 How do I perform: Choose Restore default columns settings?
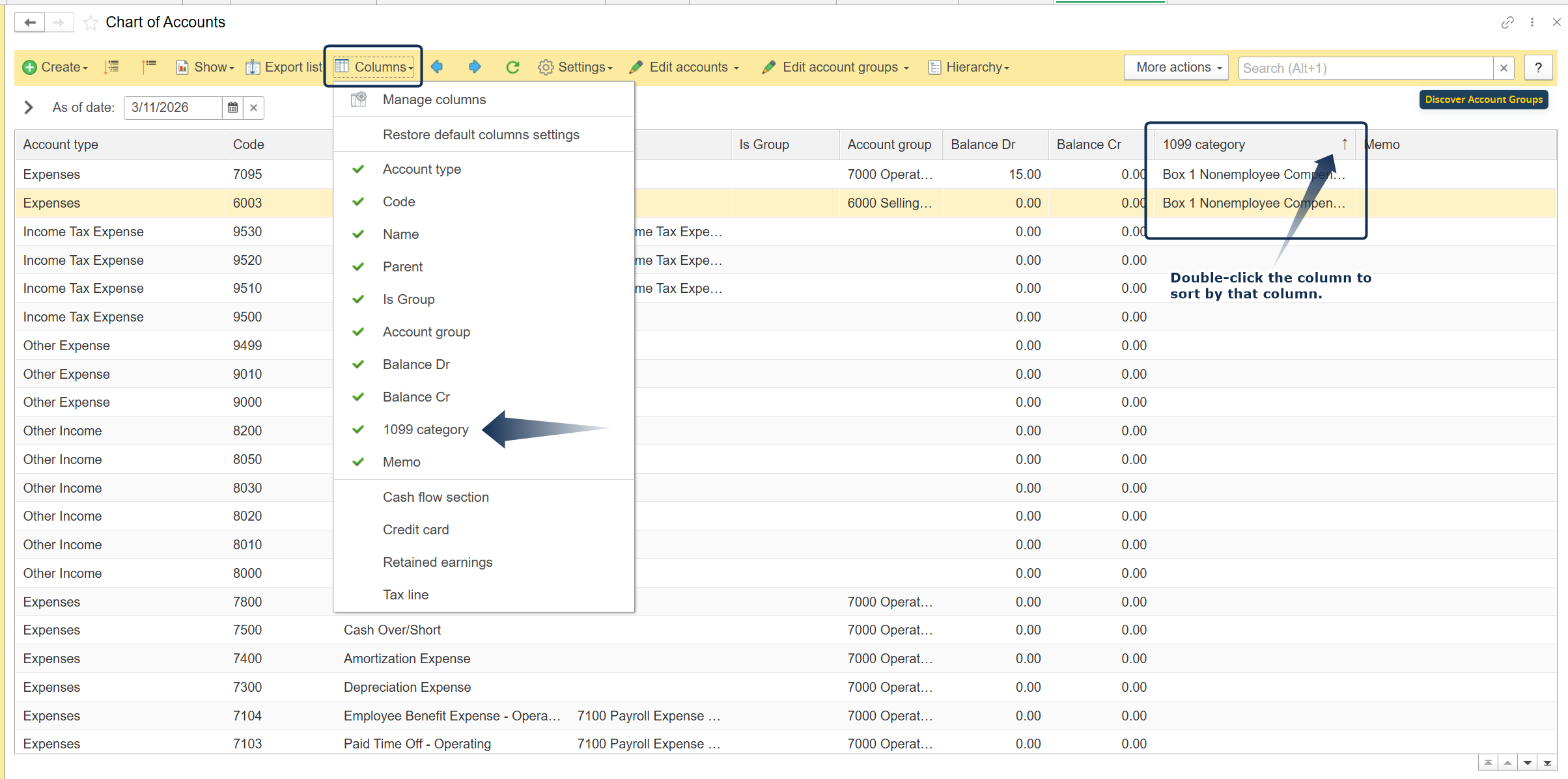pyautogui.click(x=481, y=135)
